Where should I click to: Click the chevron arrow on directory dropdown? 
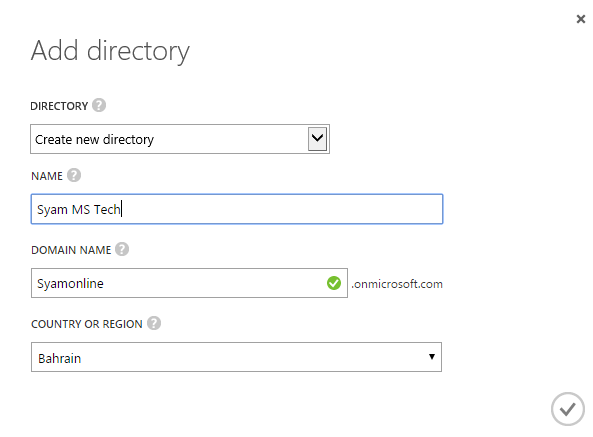(317, 139)
